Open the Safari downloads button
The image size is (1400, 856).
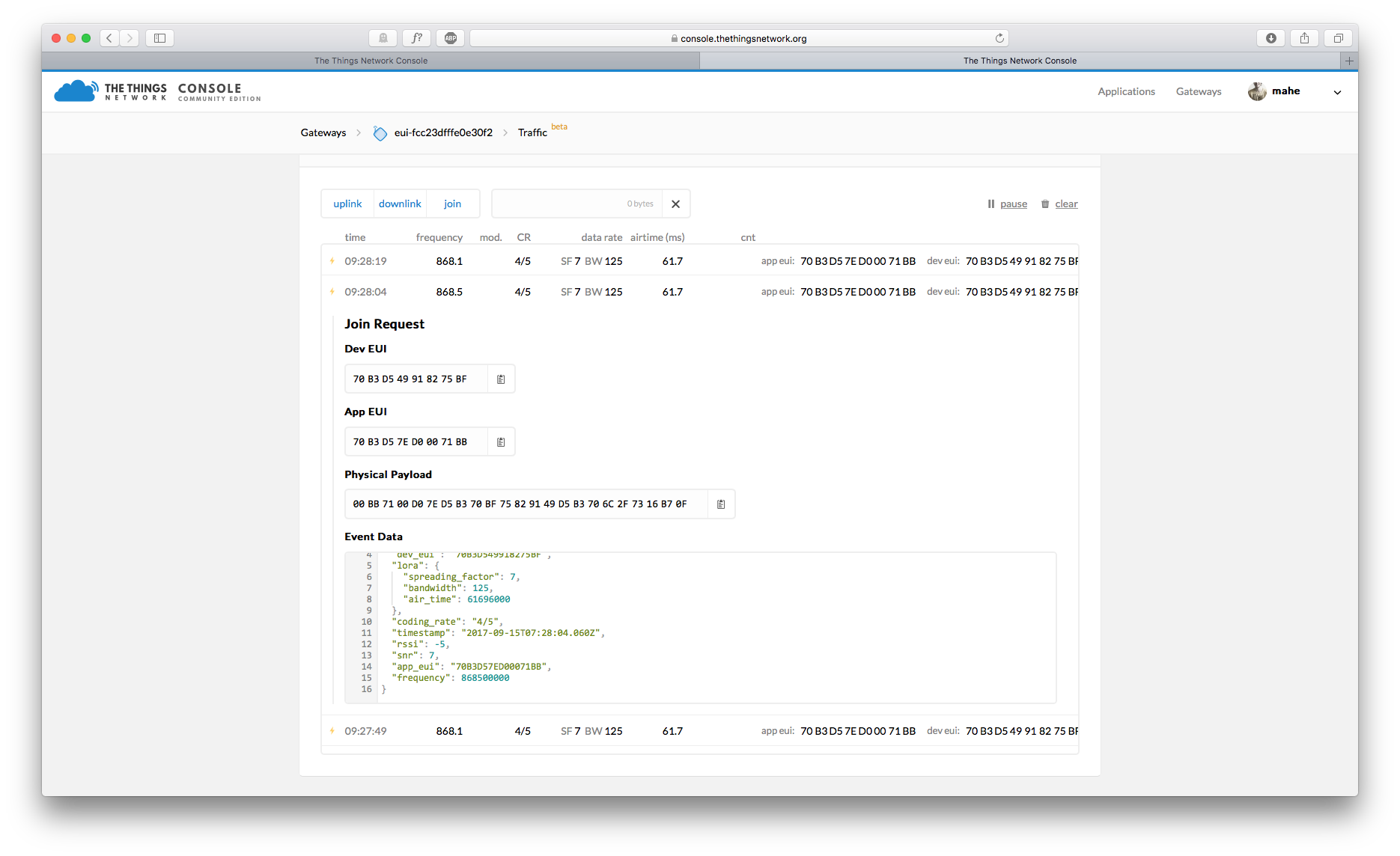(1271, 38)
